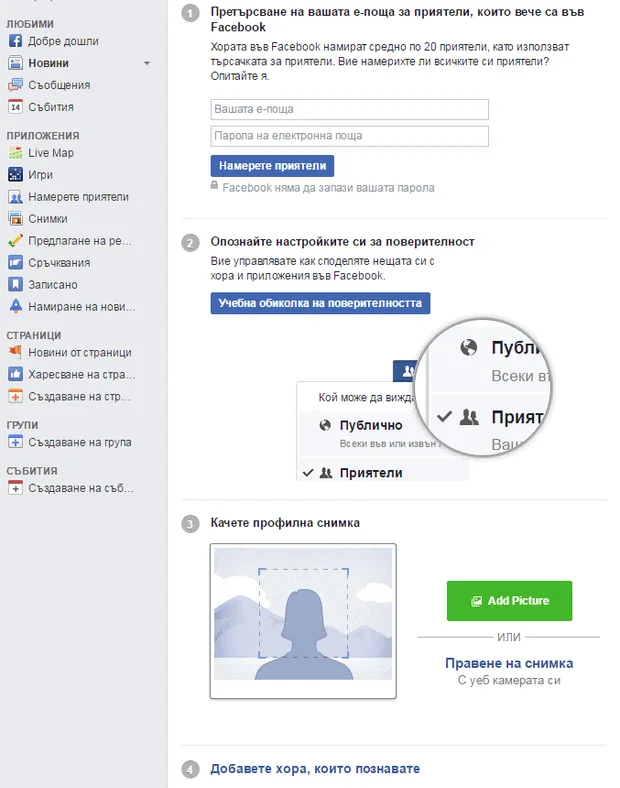Open Live Map from the apps list
Image resolution: width=620 pixels, height=788 pixels.
click(51, 153)
